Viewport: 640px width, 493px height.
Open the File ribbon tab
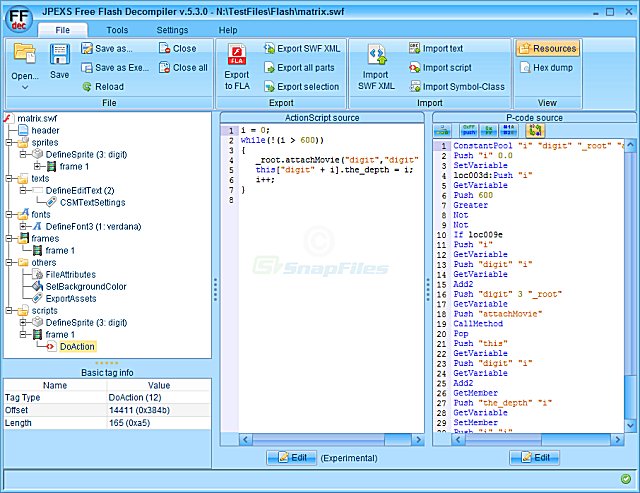(x=62, y=30)
